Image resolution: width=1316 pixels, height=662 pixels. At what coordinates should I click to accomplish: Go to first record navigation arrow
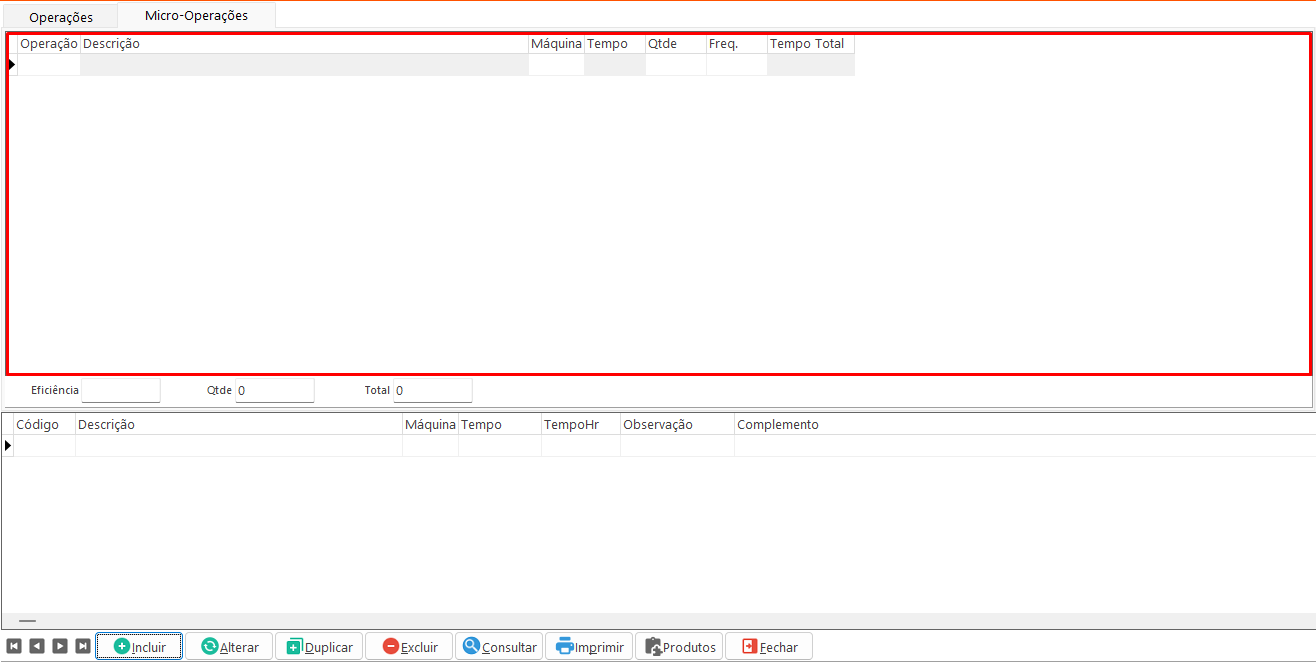(x=14, y=646)
